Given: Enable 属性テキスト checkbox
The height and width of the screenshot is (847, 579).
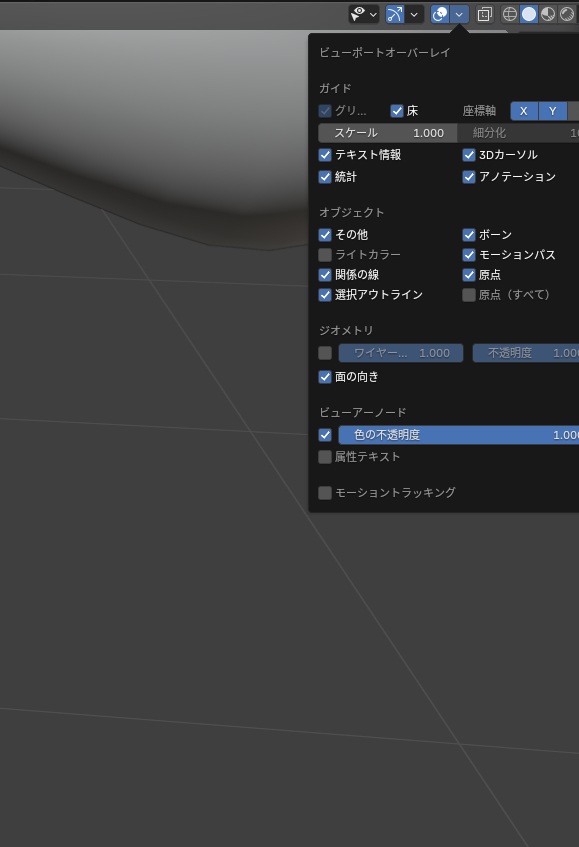Looking at the screenshot, I should click(325, 457).
